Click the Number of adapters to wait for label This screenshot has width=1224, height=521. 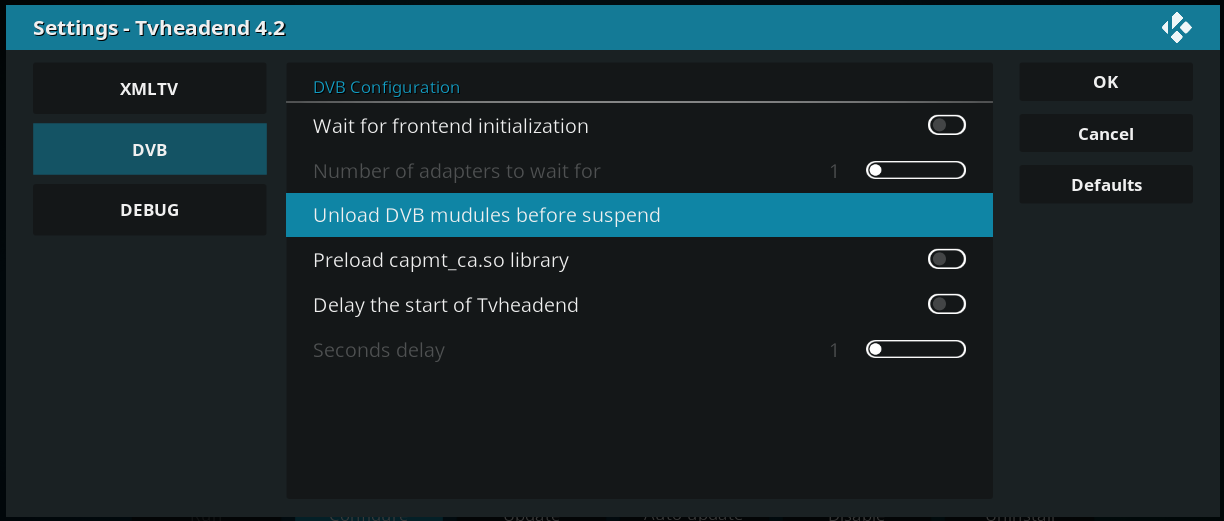point(456,171)
